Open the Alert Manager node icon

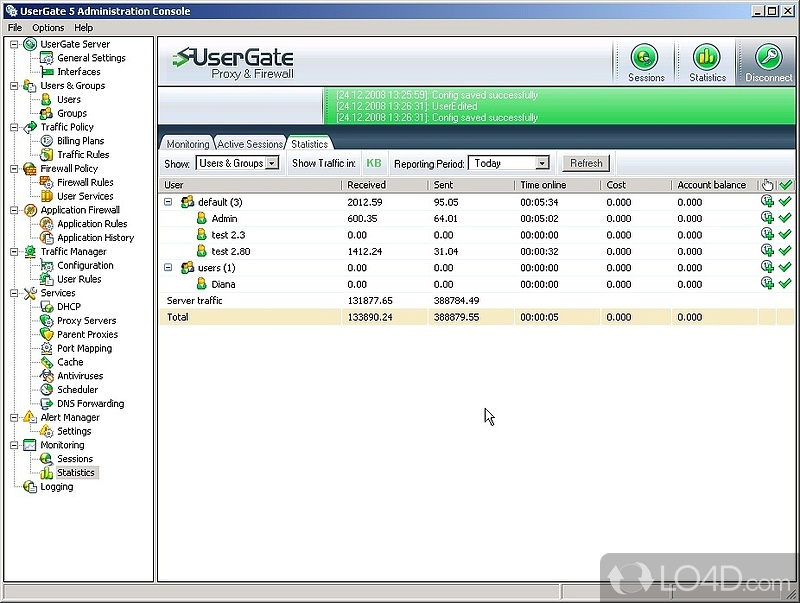[x=30, y=417]
